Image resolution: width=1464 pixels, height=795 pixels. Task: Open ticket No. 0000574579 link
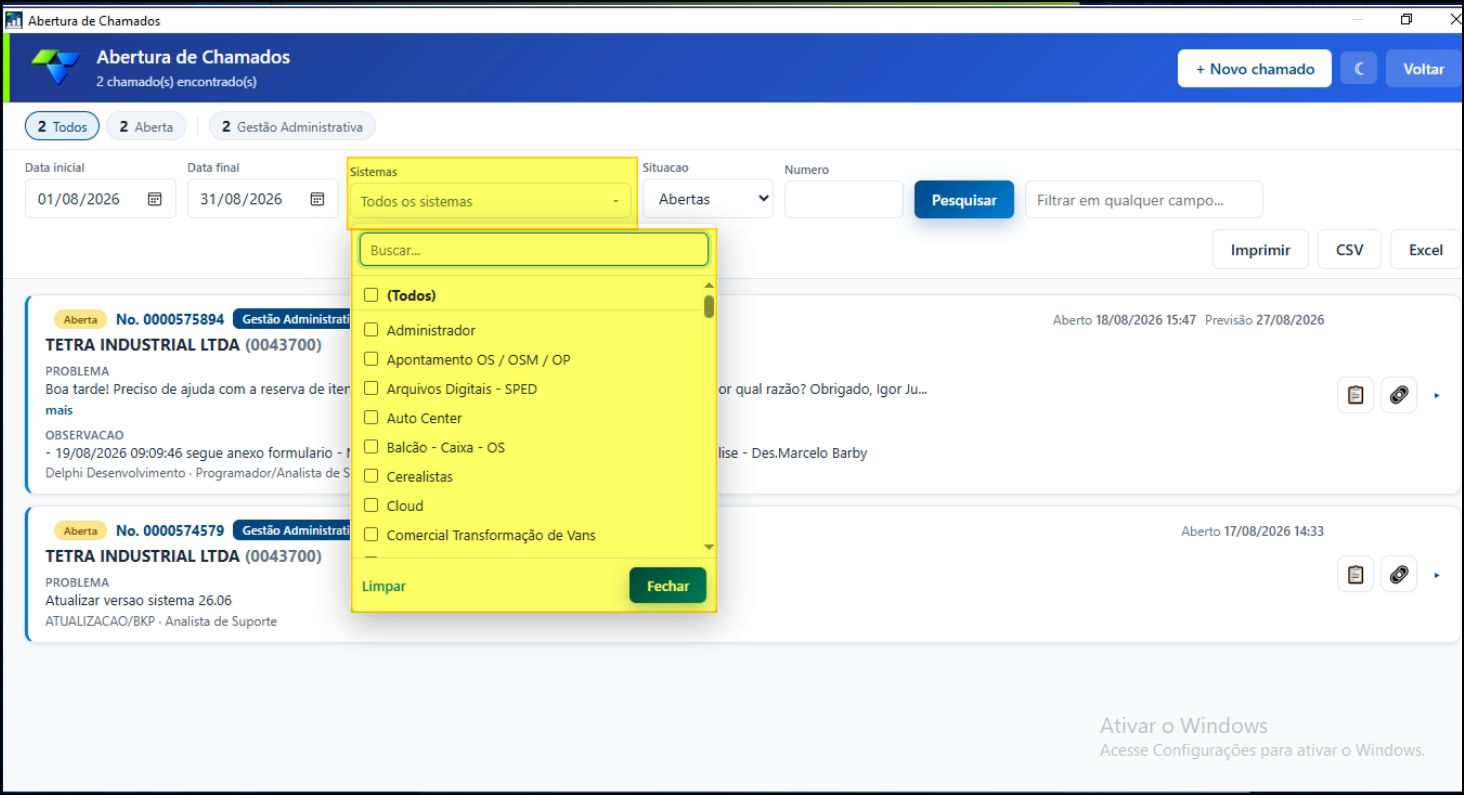tap(170, 530)
